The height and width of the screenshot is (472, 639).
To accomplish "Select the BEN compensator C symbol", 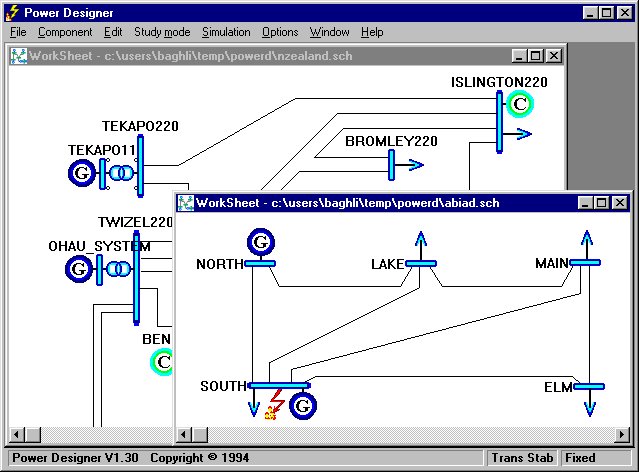I will [162, 362].
